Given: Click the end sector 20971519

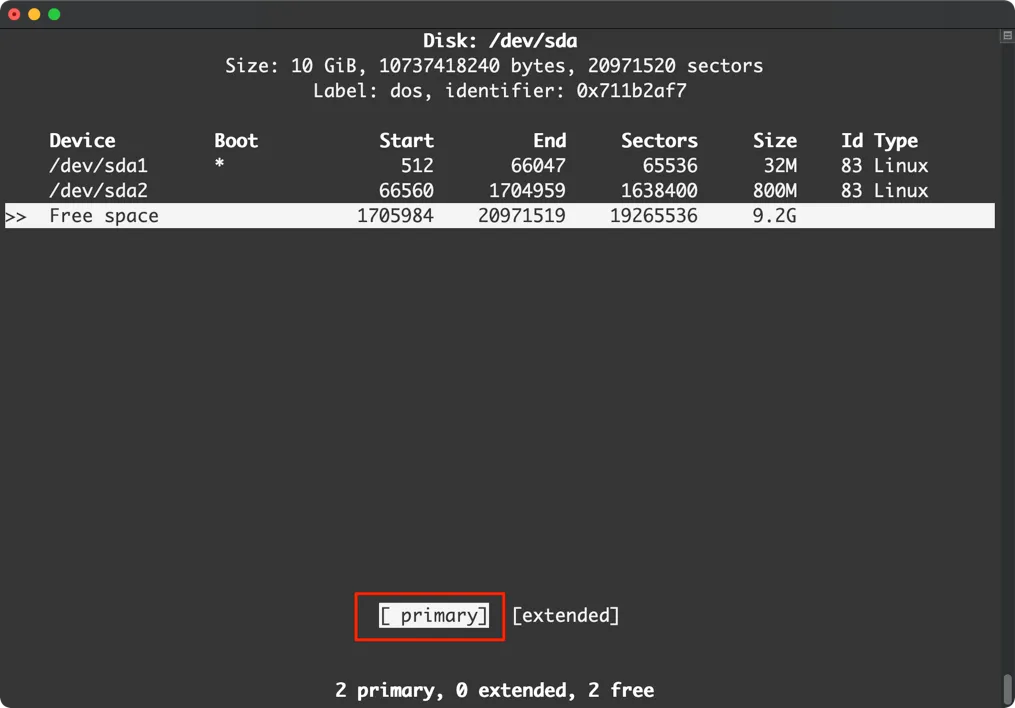Looking at the screenshot, I should click(522, 216).
